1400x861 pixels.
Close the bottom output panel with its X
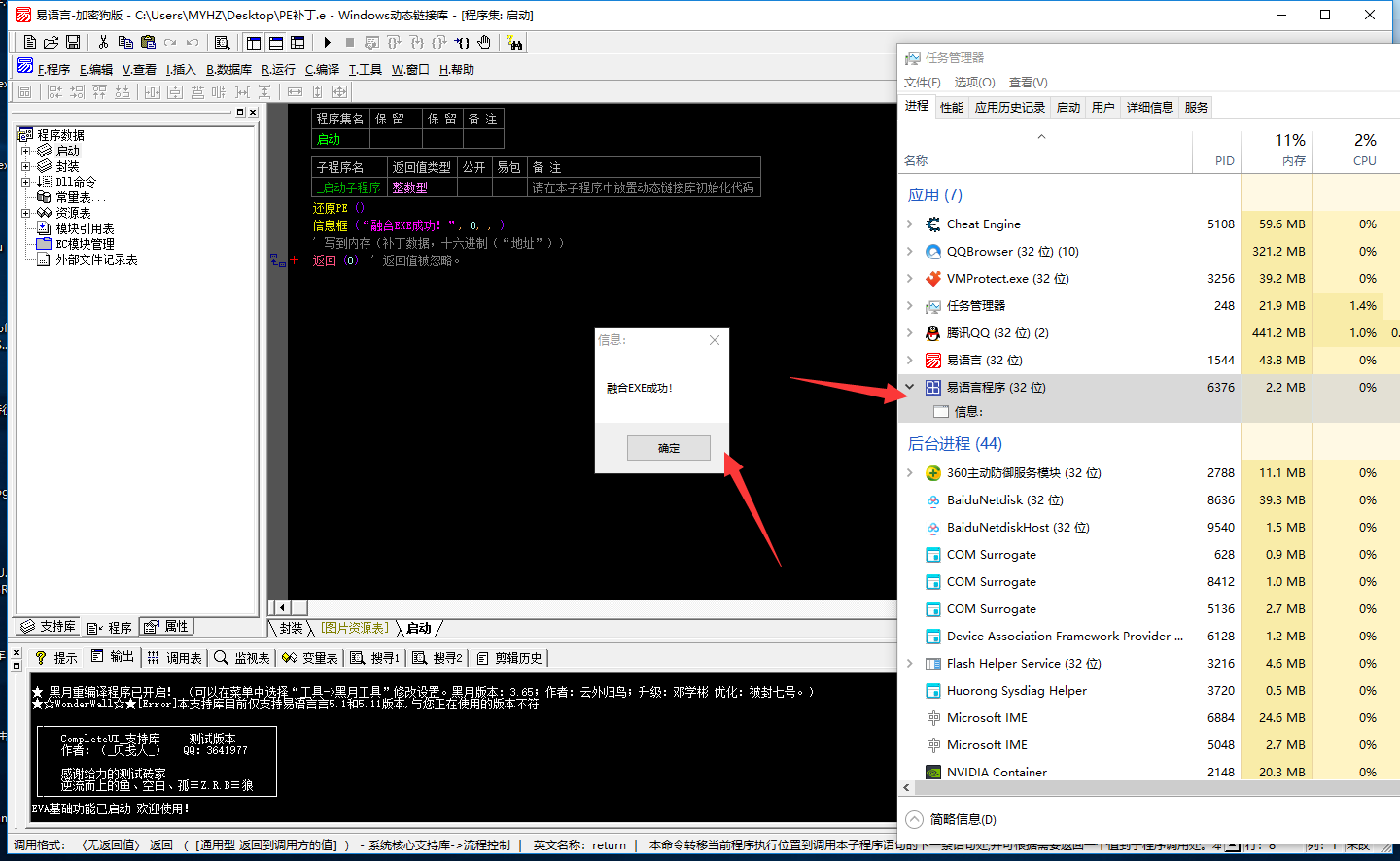point(17,653)
